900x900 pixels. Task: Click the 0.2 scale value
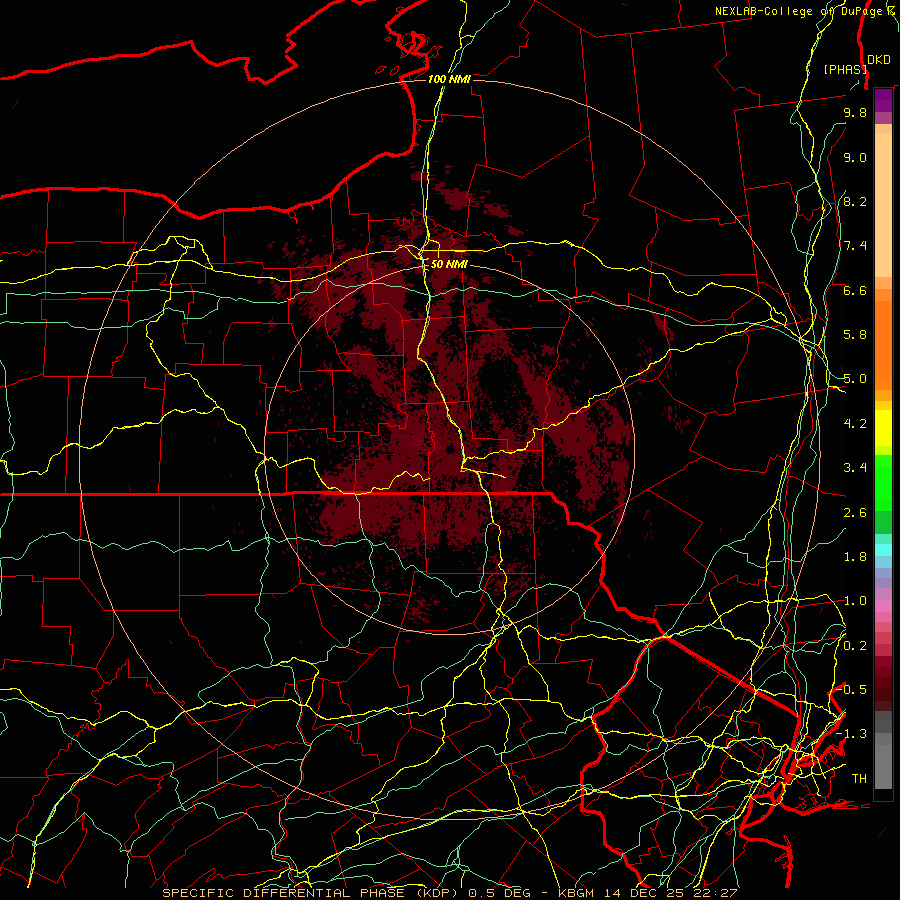coord(855,646)
